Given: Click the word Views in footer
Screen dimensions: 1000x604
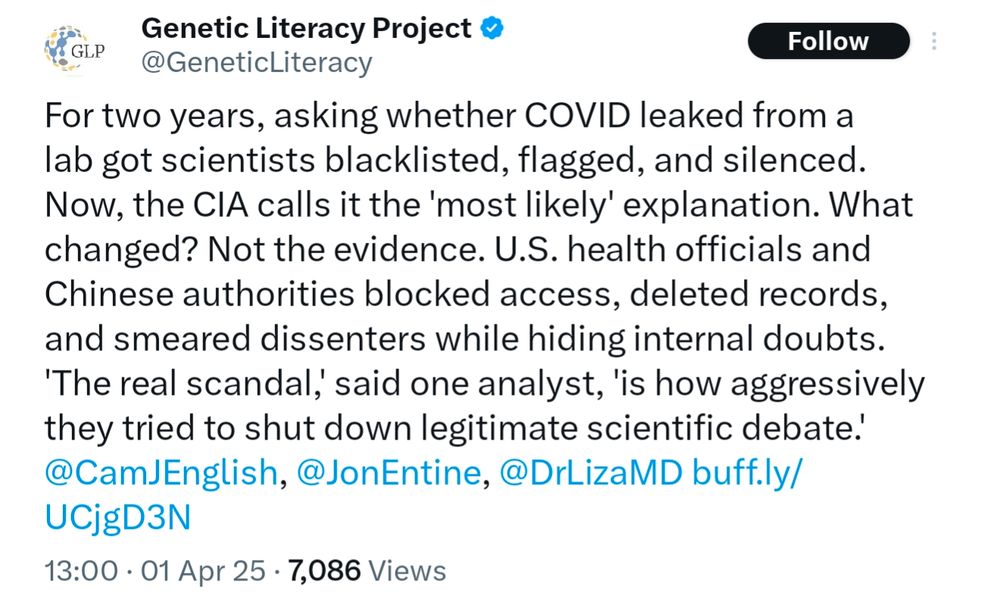Looking at the screenshot, I should 408,571.
